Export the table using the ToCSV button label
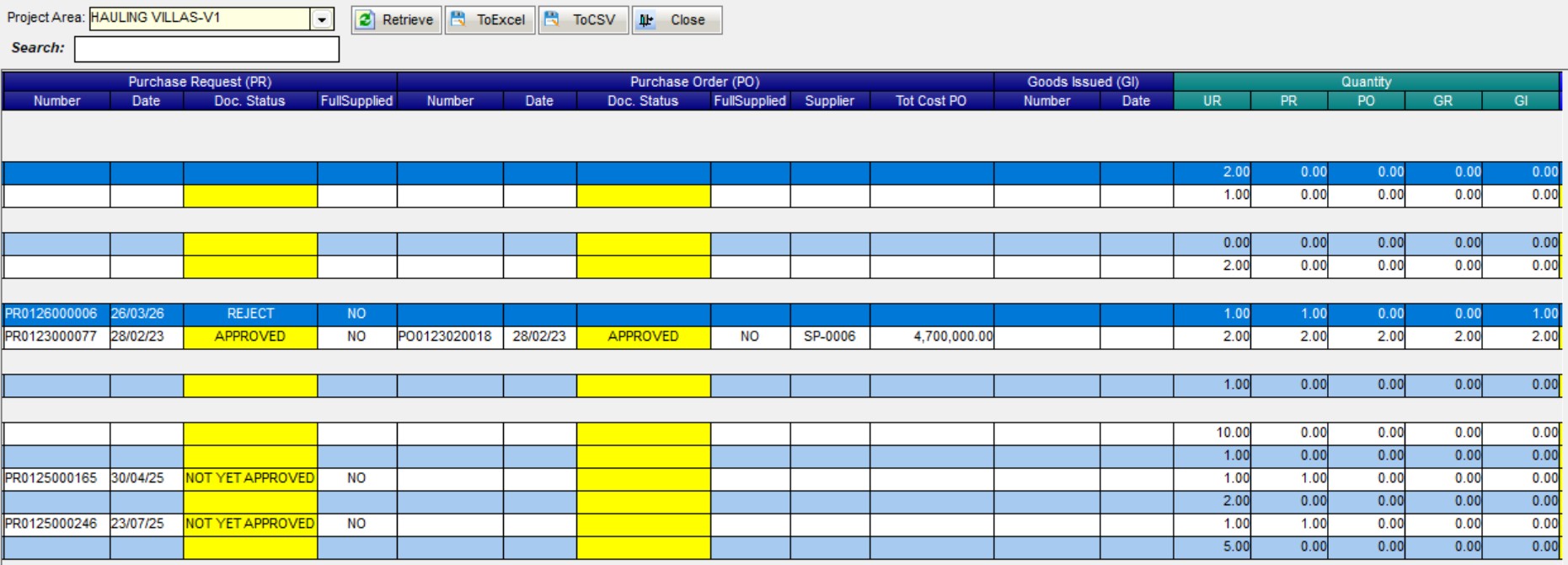1568x565 pixels. (x=594, y=19)
